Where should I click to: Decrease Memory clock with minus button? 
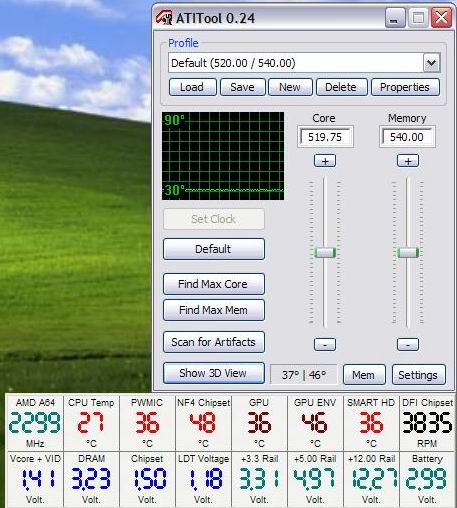(408, 344)
